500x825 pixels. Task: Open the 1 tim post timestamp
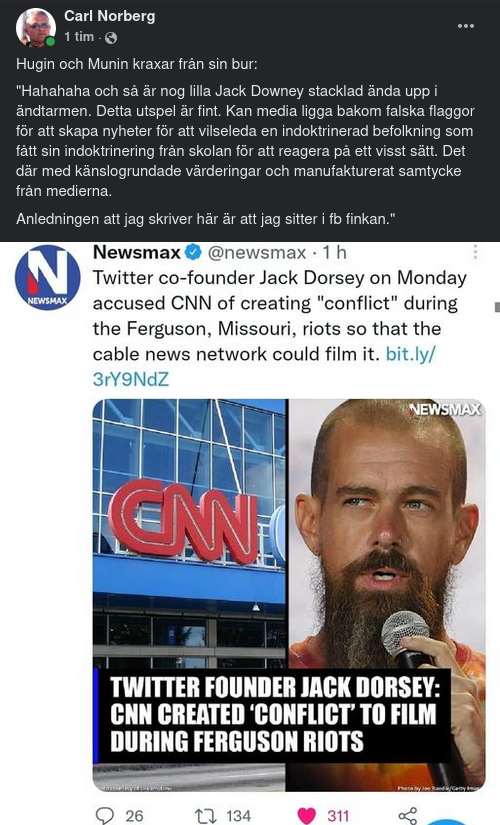79,37
